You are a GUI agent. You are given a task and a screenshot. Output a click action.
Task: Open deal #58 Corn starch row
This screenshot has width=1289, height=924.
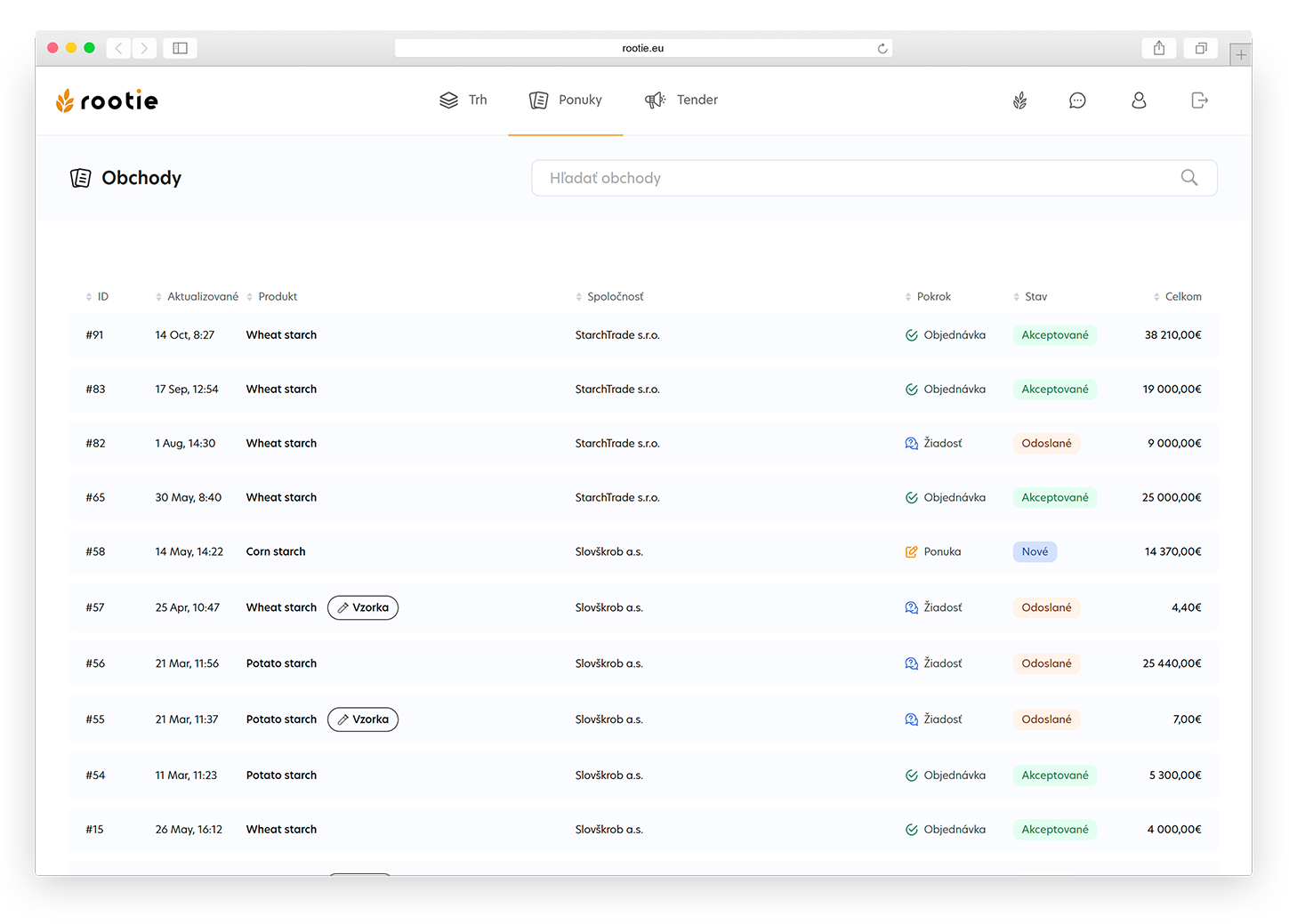[x=276, y=552]
